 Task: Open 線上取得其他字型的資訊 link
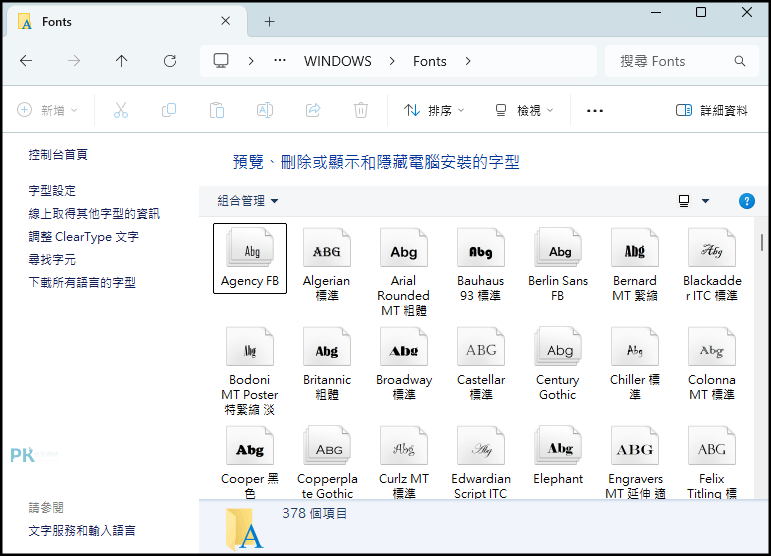[94, 214]
